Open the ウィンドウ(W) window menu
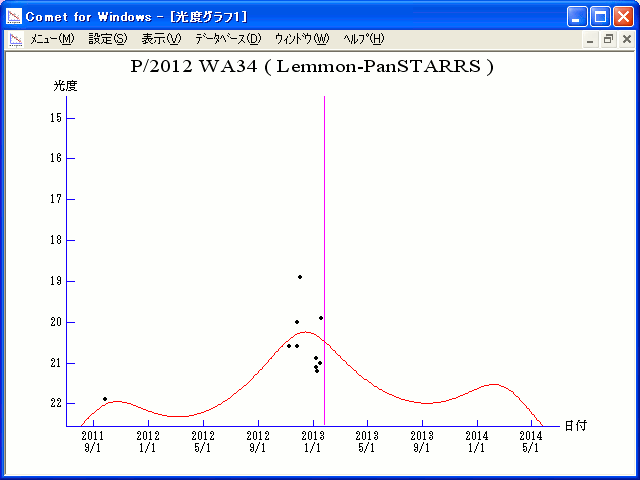This screenshot has height=480, width=640. pos(301,39)
